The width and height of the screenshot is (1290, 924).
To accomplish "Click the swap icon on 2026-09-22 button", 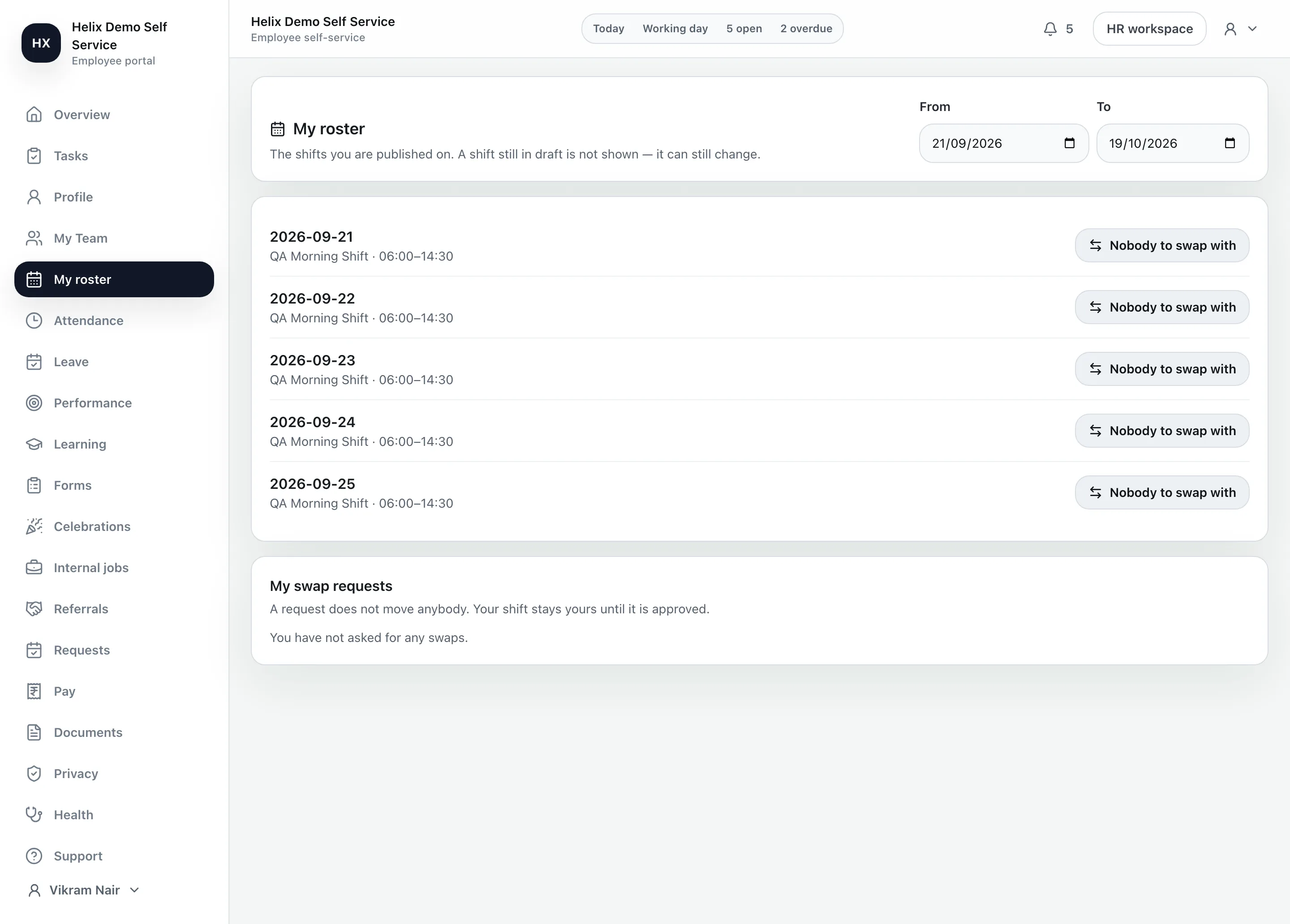I will 1096,307.
